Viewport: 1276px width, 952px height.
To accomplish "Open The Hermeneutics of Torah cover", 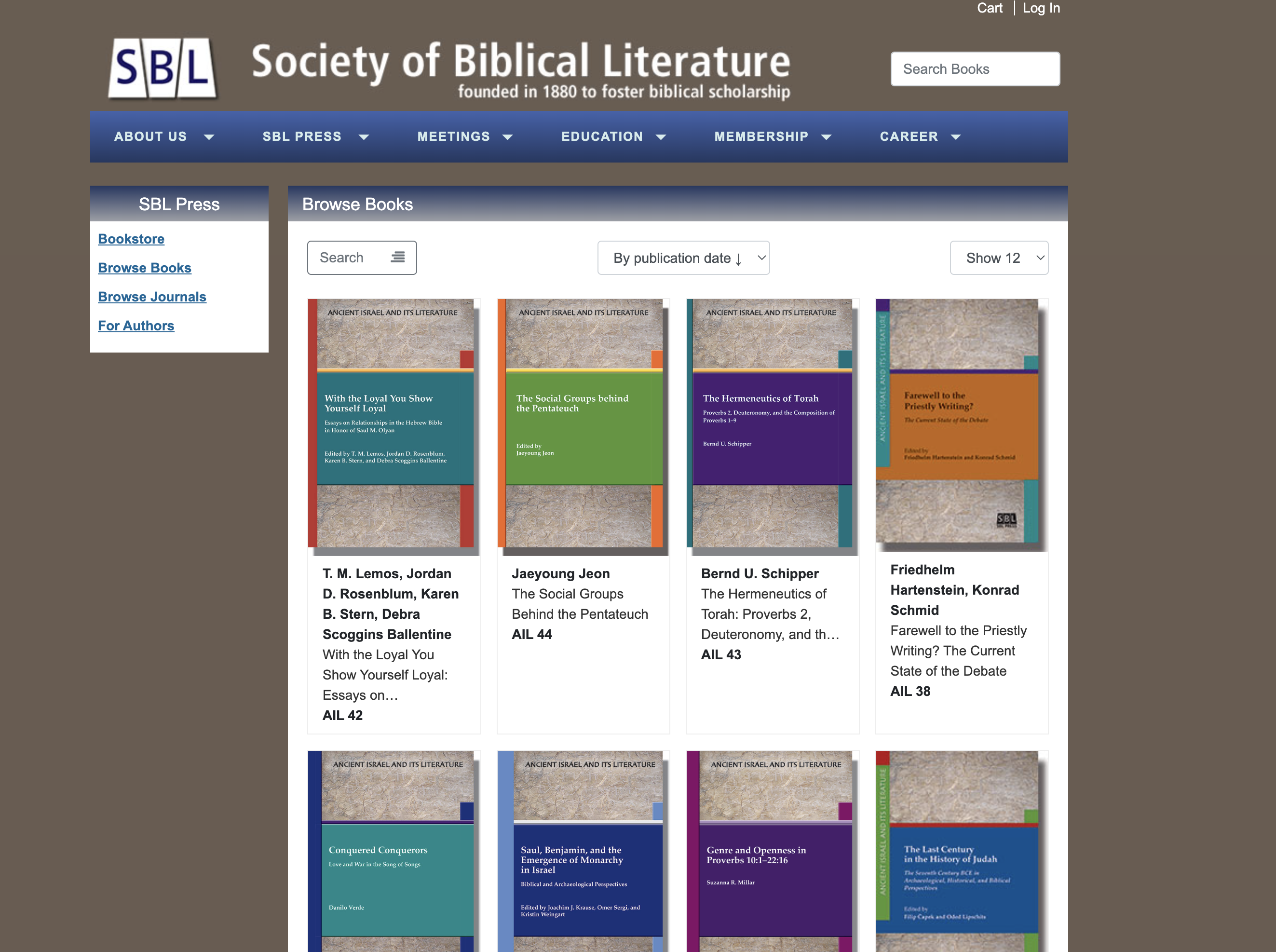I will 773,427.
